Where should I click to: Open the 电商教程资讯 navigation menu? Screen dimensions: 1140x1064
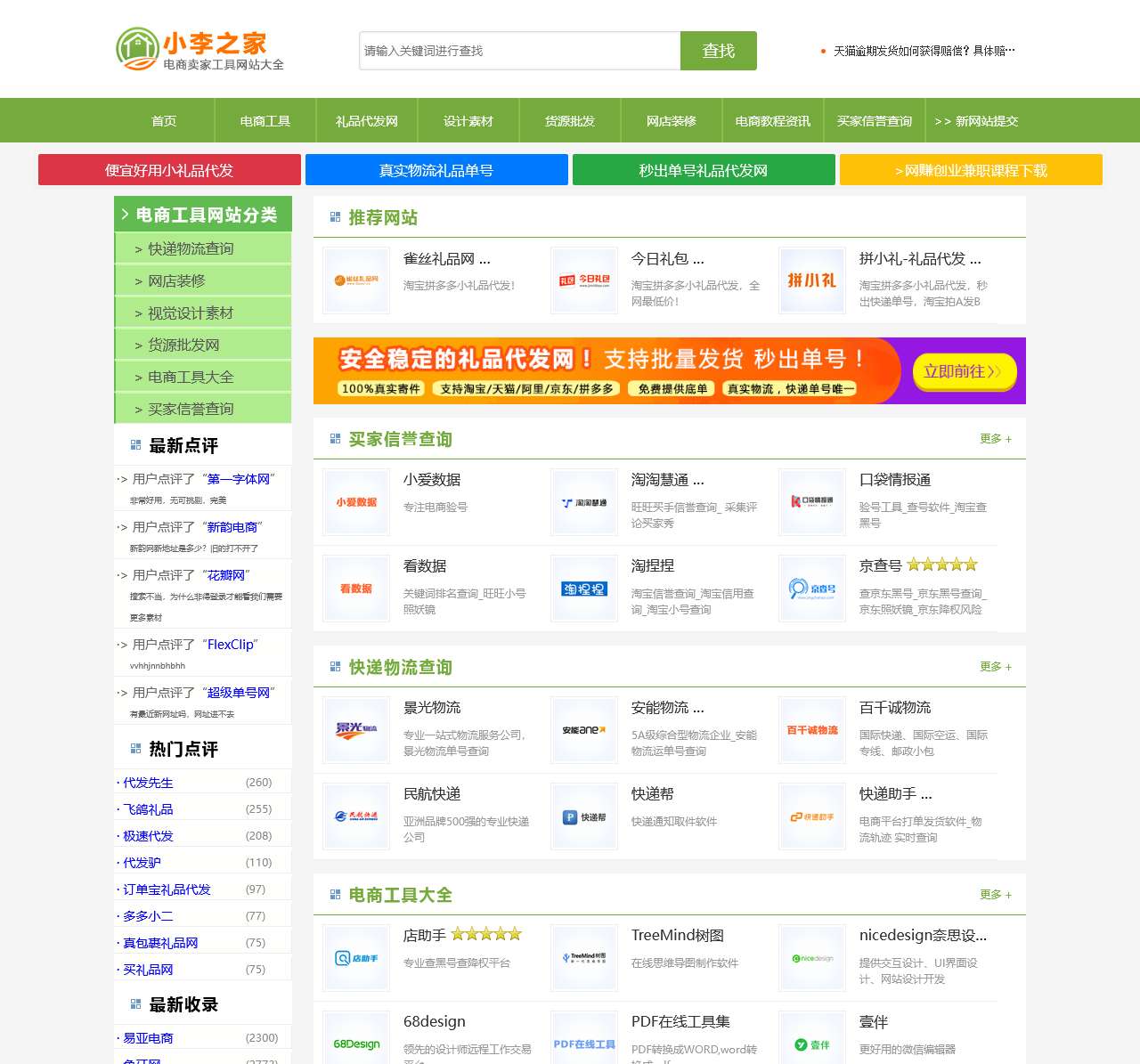(x=771, y=120)
